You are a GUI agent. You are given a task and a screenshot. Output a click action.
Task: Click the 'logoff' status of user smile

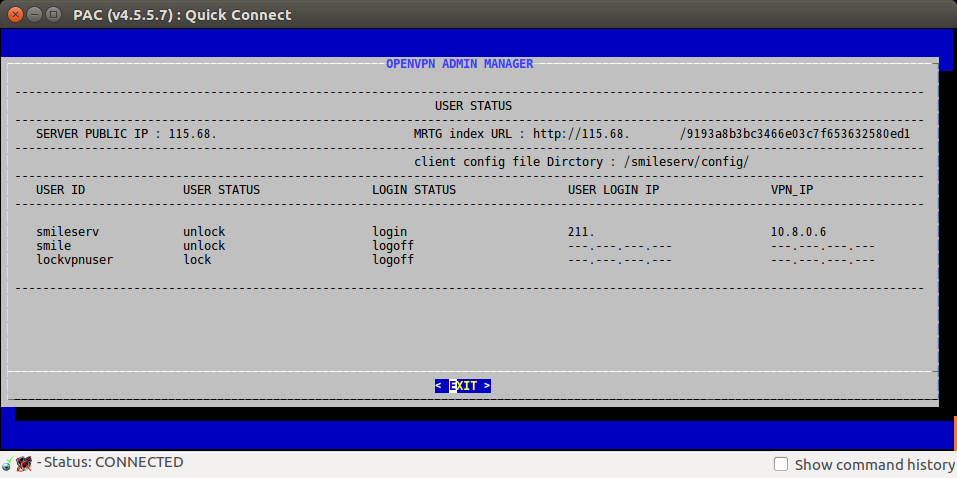coord(393,246)
